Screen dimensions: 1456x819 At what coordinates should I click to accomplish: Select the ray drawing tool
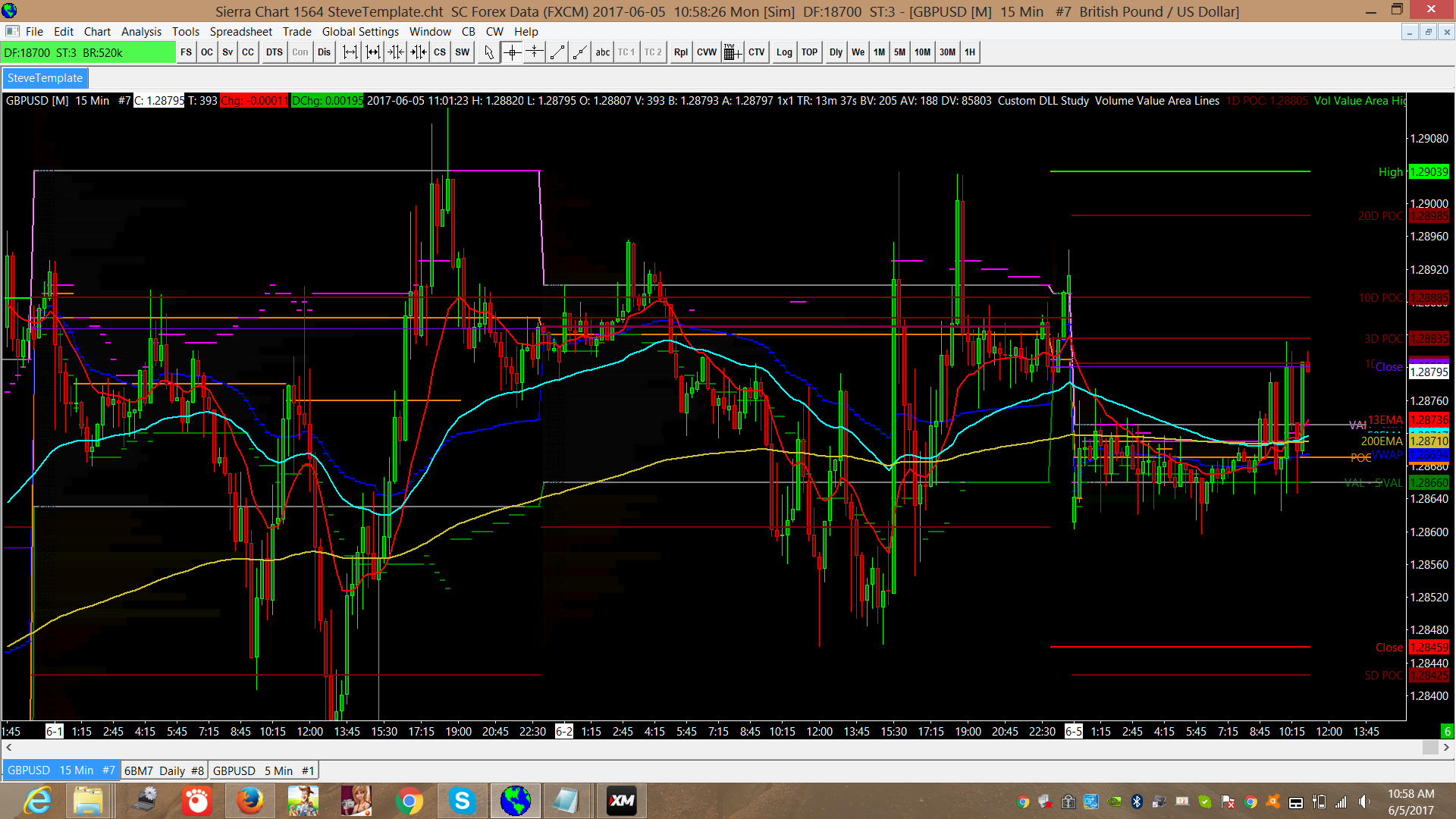pyautogui.click(x=580, y=52)
